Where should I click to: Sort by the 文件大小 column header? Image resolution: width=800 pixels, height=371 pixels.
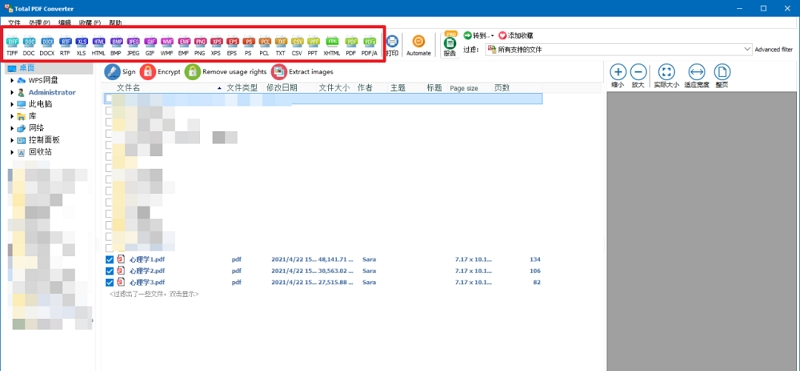335,88
